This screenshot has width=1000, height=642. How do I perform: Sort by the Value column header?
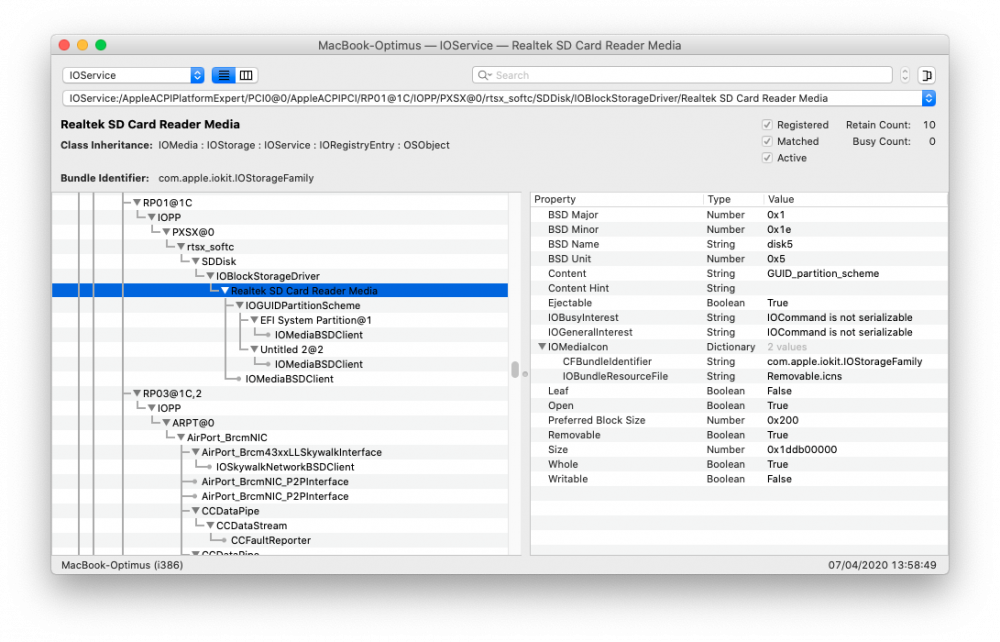click(x=855, y=199)
